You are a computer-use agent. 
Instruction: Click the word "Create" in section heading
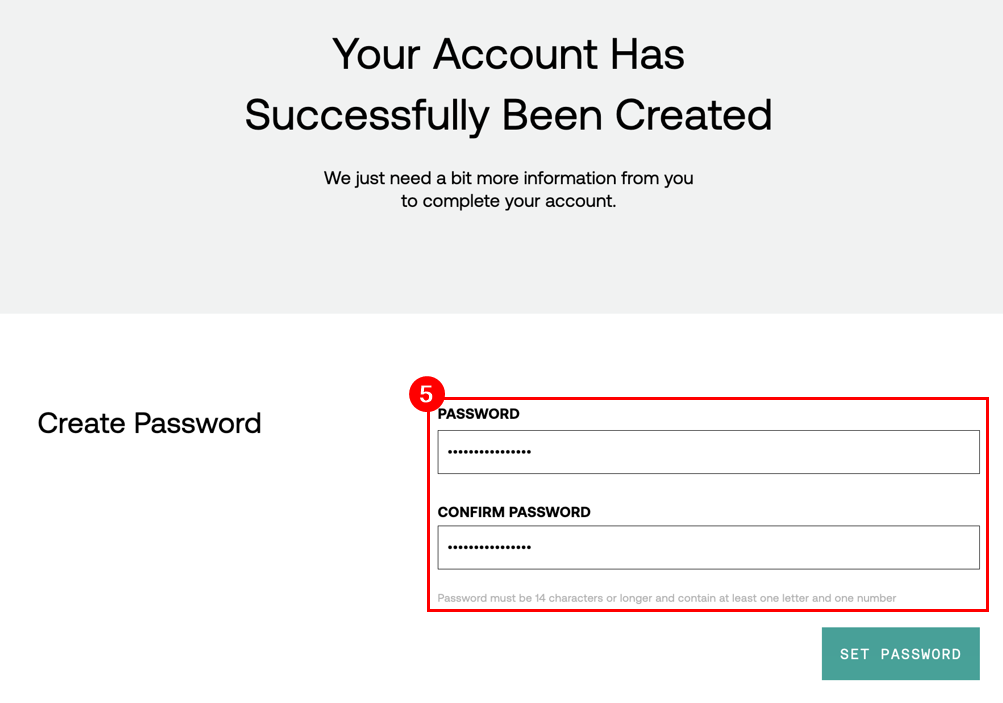click(82, 423)
